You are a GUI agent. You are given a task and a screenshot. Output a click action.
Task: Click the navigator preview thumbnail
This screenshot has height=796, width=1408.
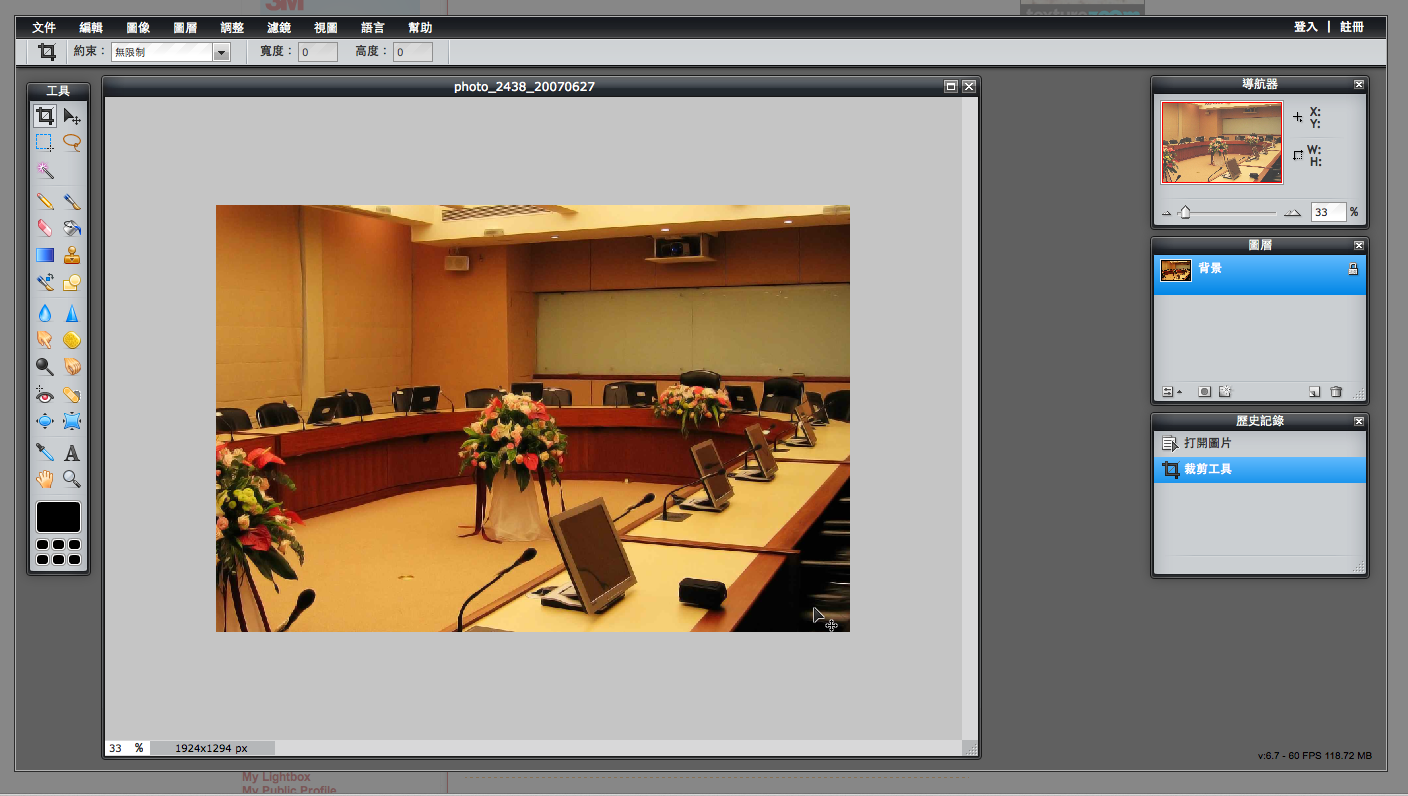1222,142
